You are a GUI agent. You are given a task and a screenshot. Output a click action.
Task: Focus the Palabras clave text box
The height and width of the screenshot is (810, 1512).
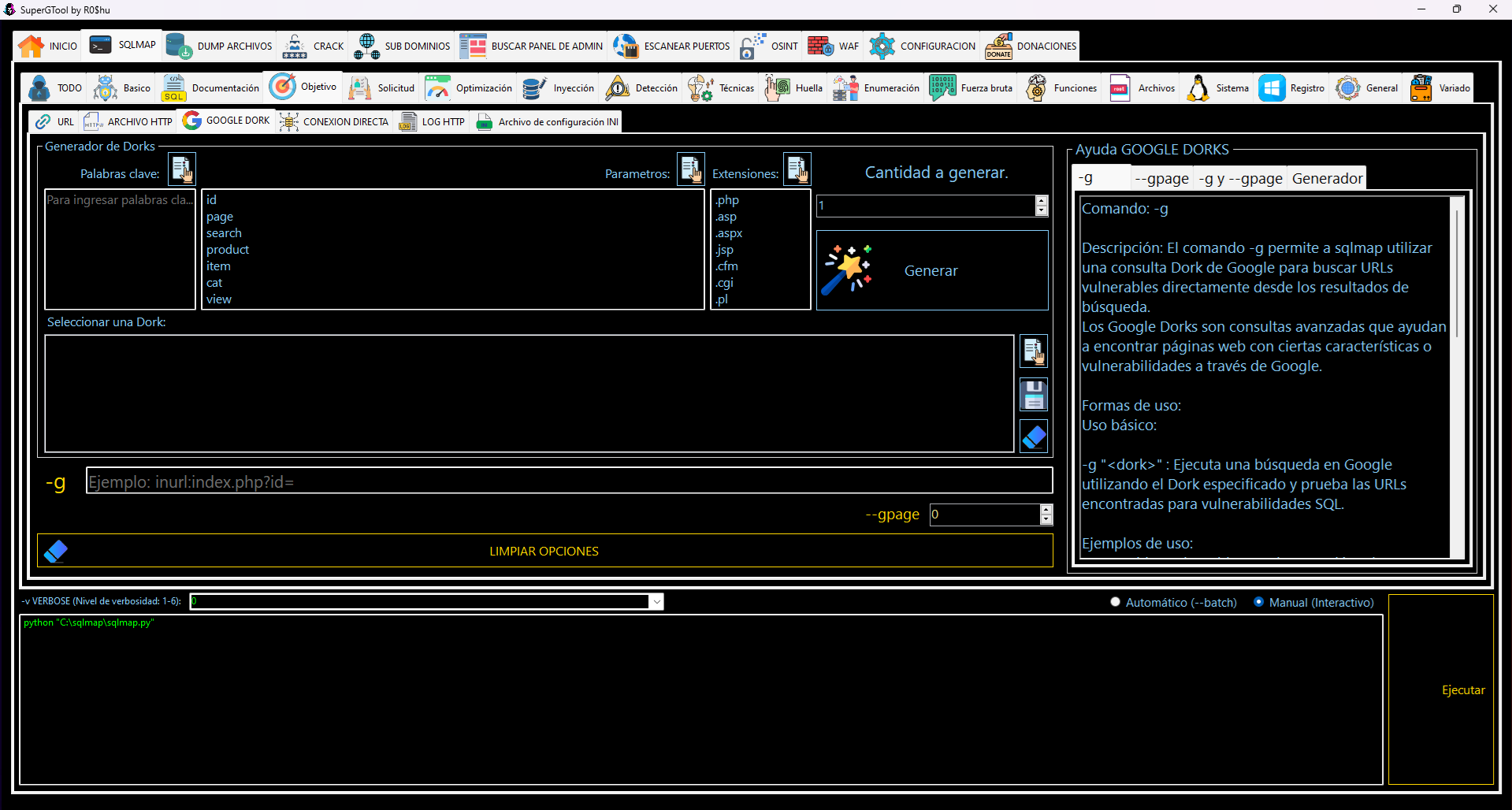tap(120, 249)
